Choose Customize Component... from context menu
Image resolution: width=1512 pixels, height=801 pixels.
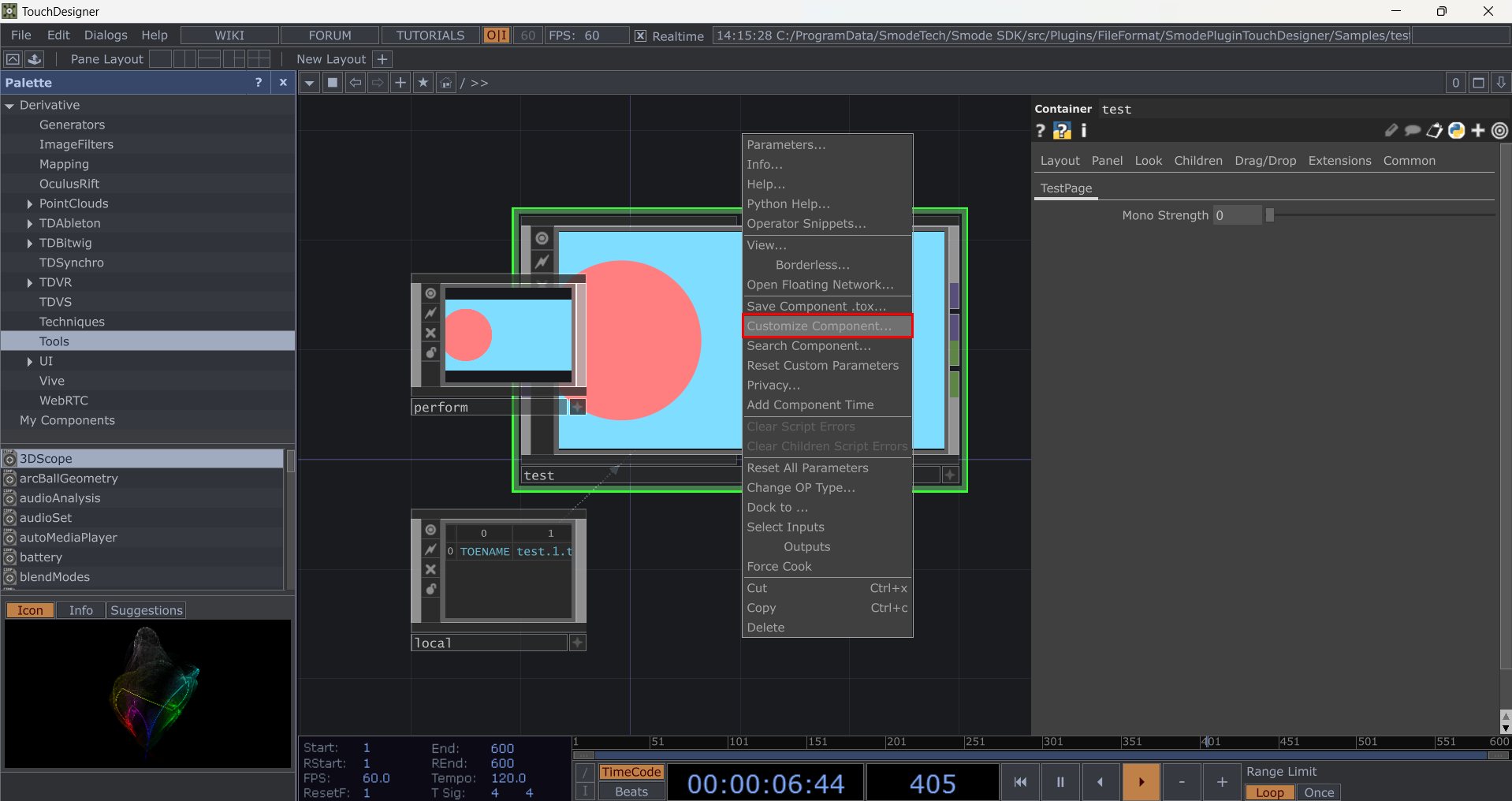827,326
